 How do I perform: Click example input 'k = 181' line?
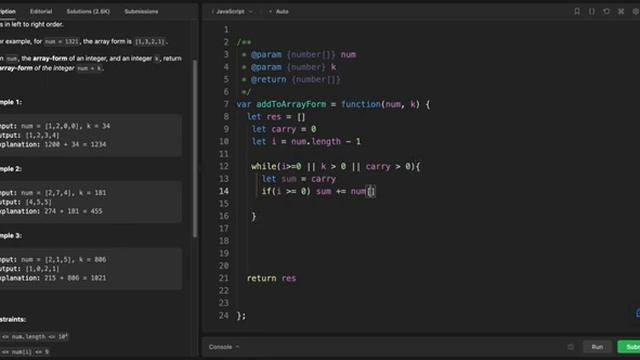(x=53, y=193)
